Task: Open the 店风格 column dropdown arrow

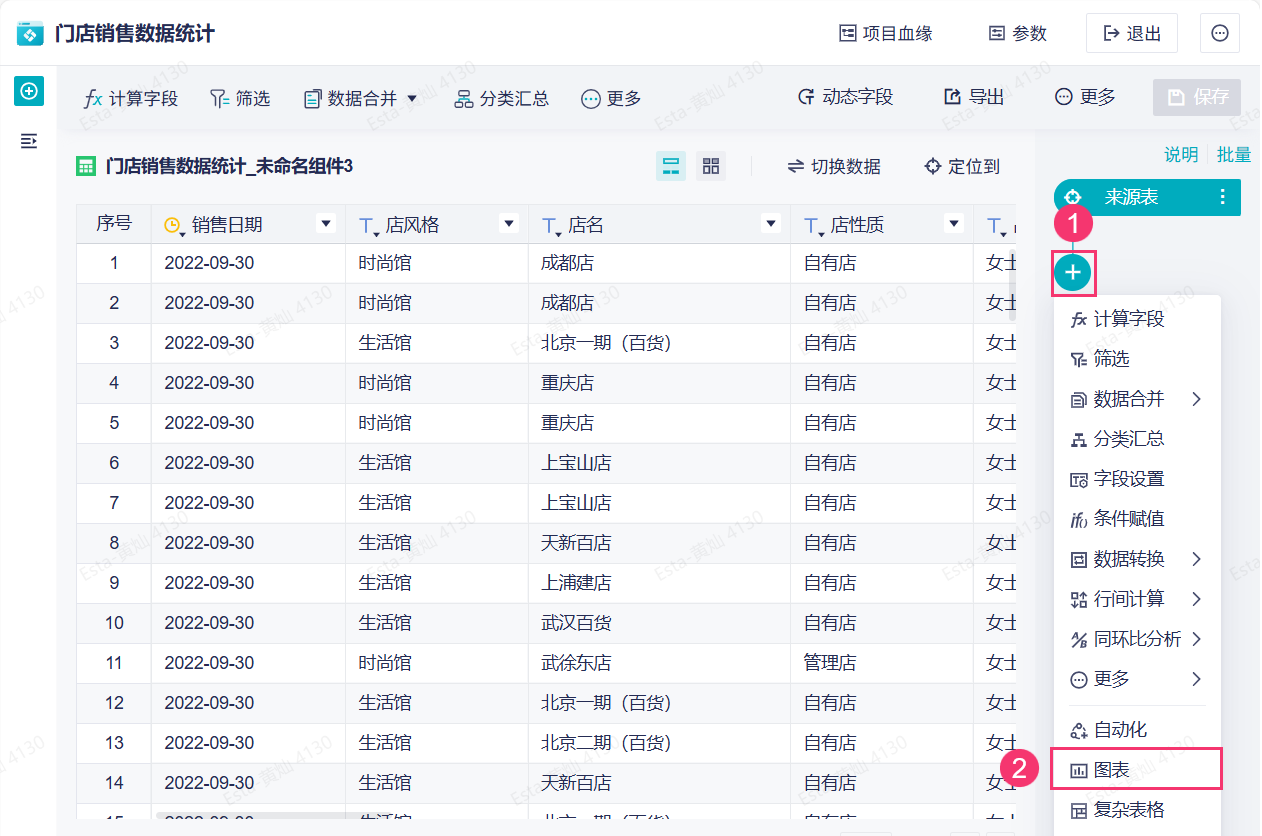Action: pos(509,224)
